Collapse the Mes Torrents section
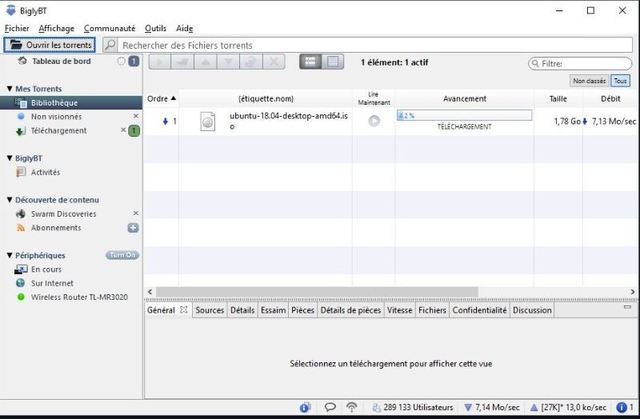Viewport: 640px width, 419px height. (x=9, y=89)
